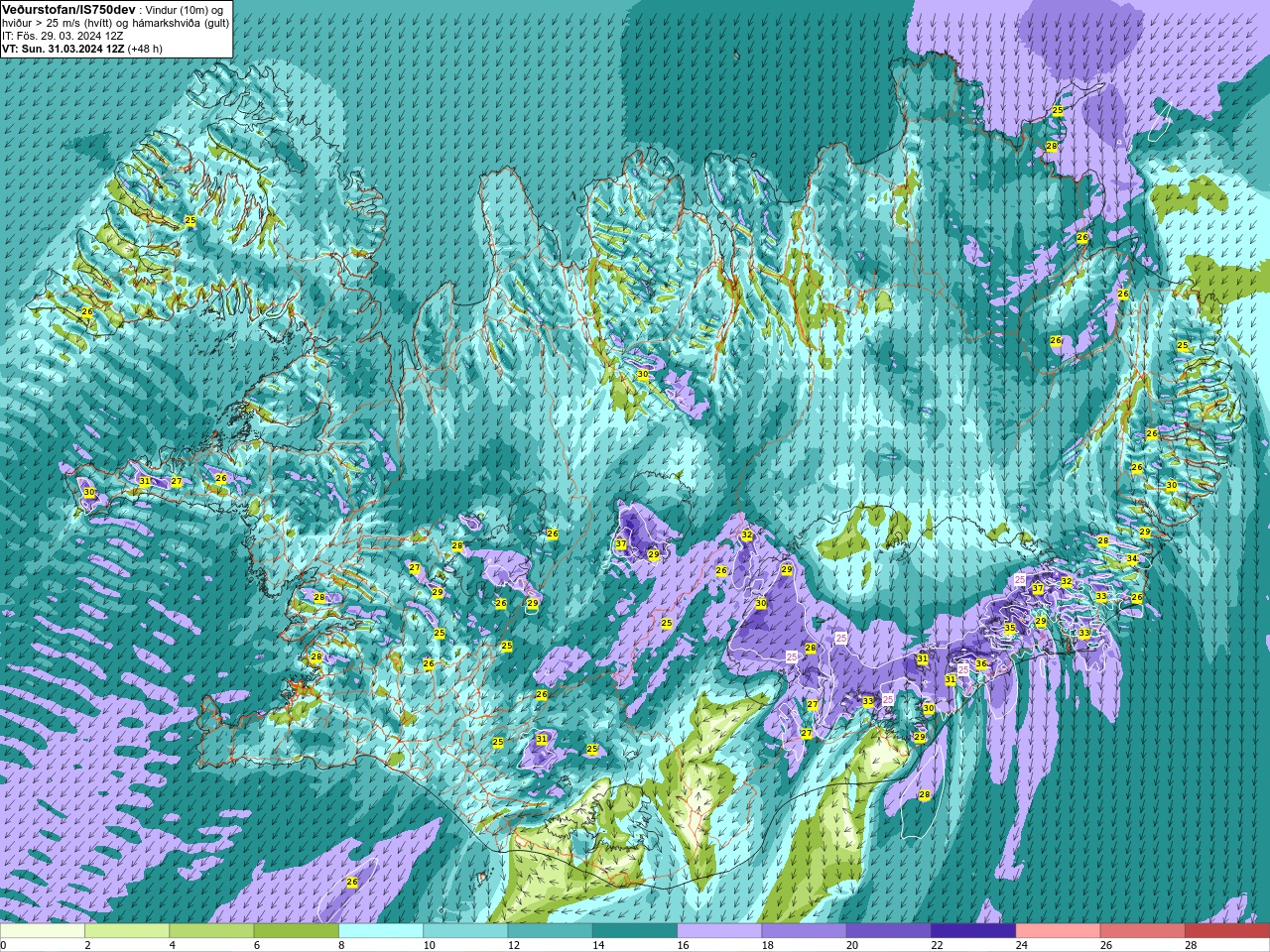
Task: Click the legend tick number 16
Action: (683, 945)
